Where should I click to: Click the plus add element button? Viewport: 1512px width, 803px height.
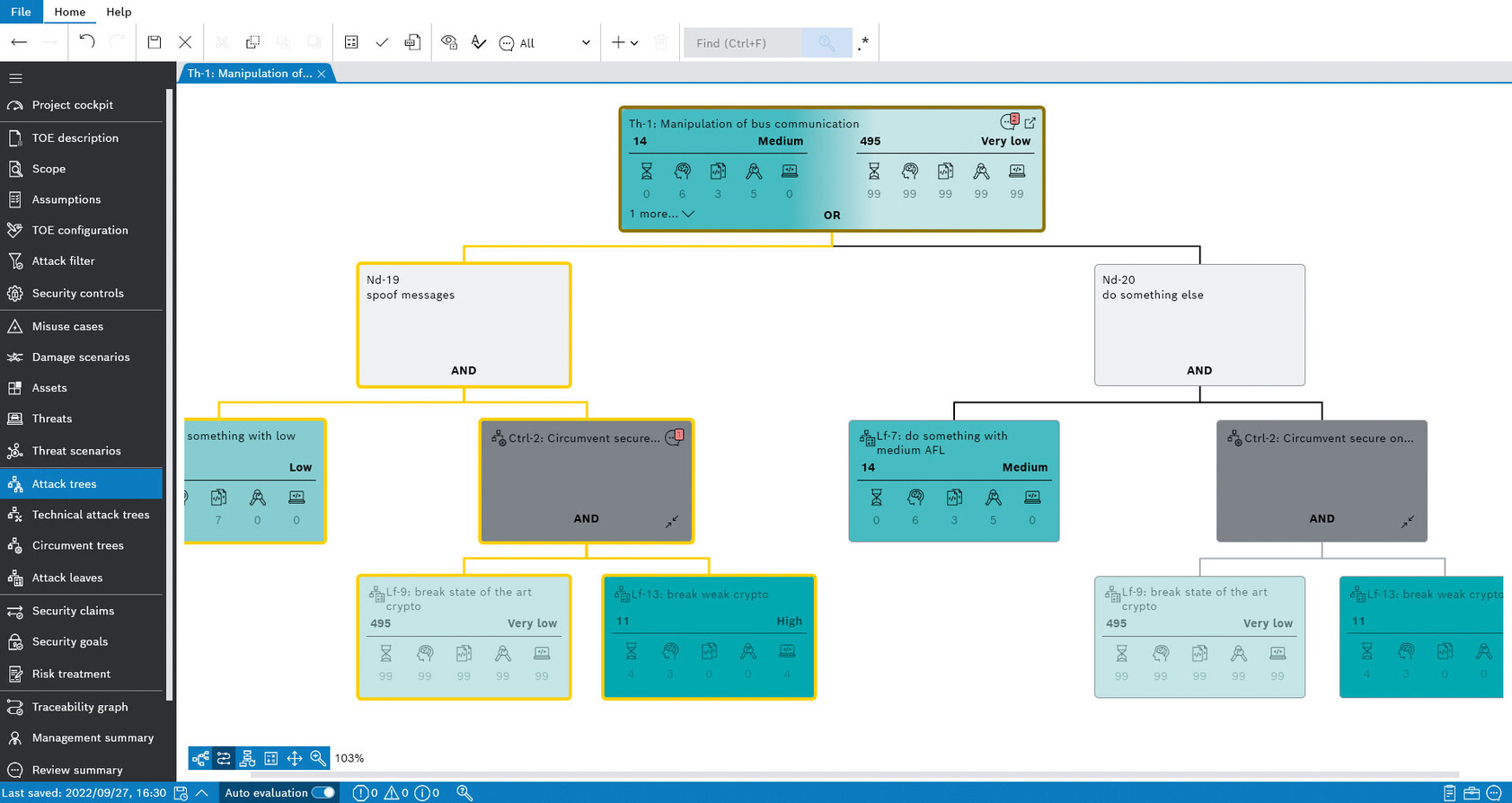click(618, 42)
